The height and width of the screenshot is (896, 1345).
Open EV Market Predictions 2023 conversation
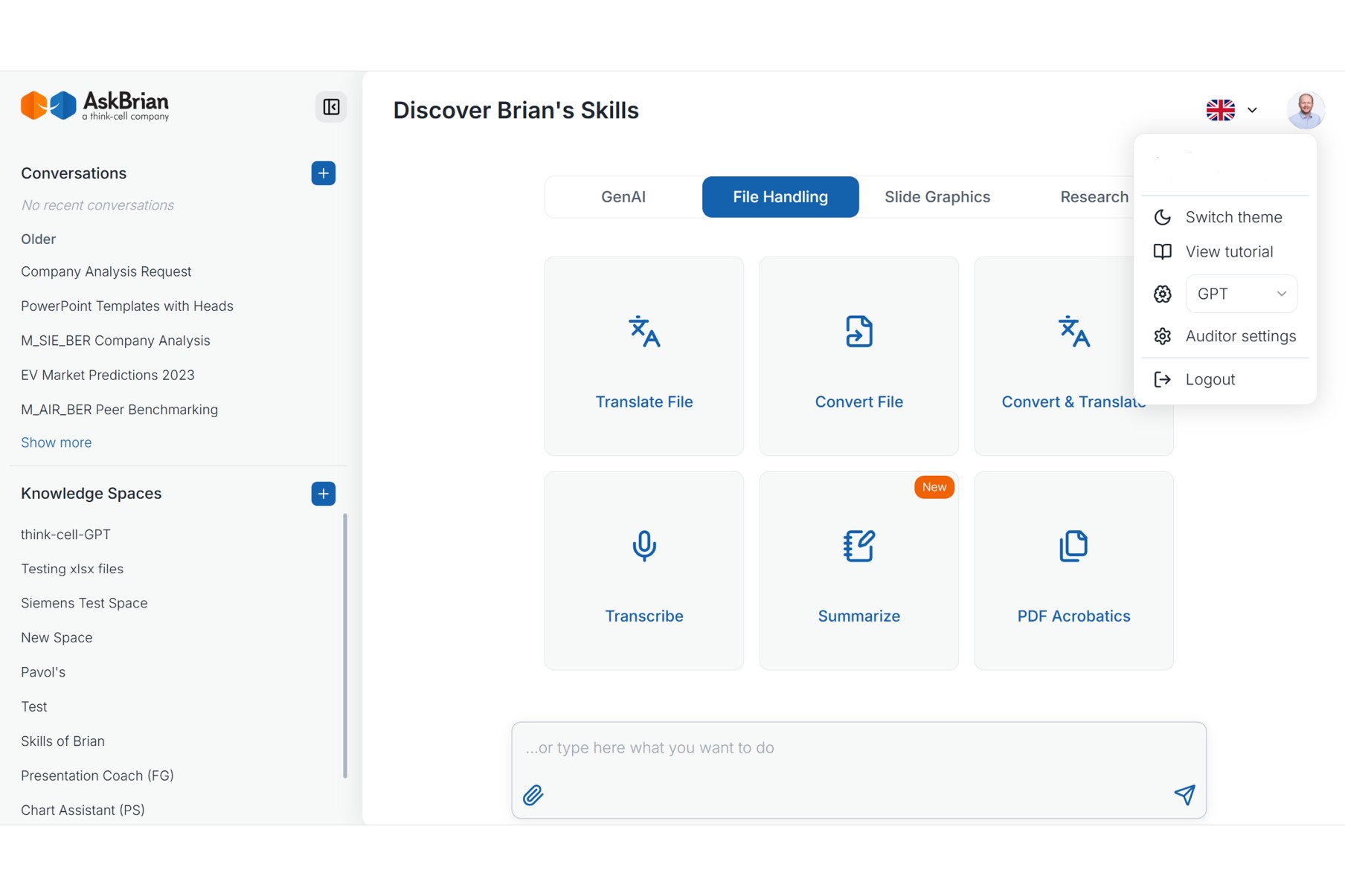point(108,375)
